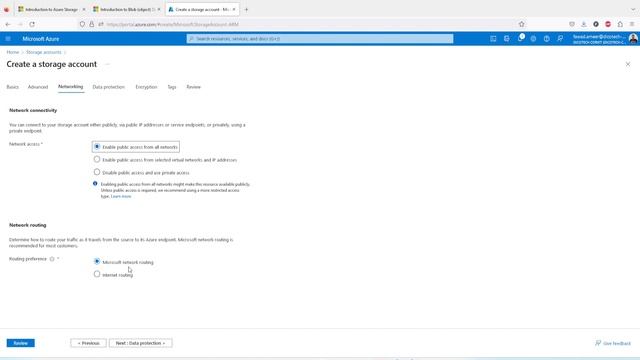
Task: Go back with the browser back arrow
Action: coord(8,24)
